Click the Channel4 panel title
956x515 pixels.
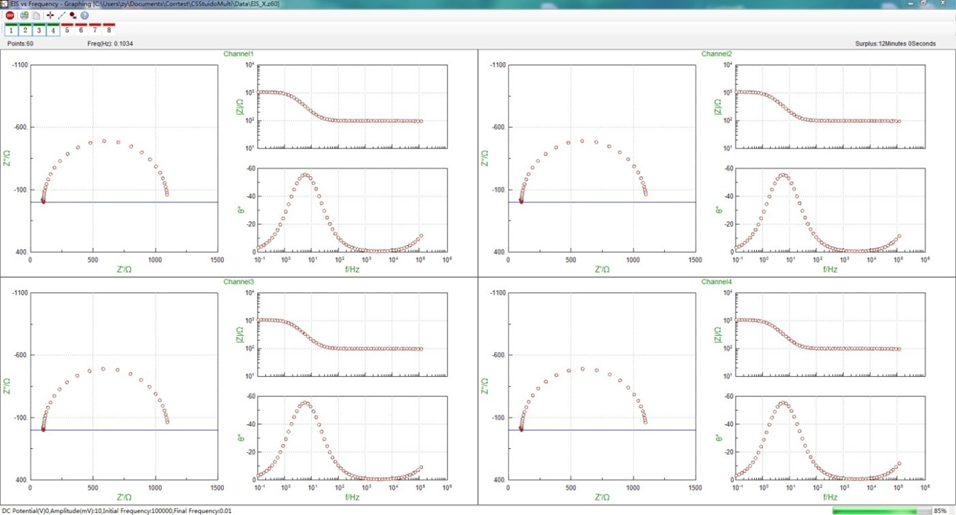[716, 282]
